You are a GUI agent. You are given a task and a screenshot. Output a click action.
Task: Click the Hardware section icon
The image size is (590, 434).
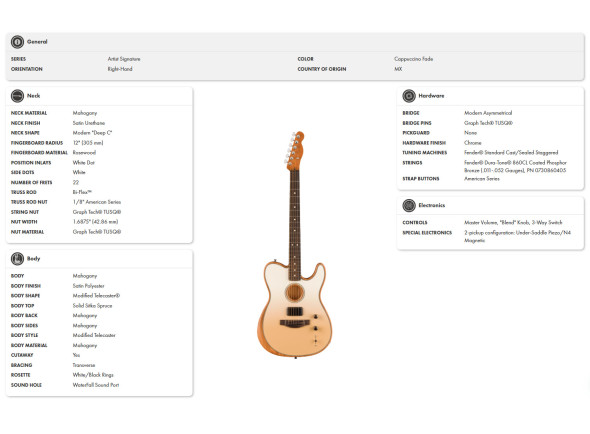point(409,96)
